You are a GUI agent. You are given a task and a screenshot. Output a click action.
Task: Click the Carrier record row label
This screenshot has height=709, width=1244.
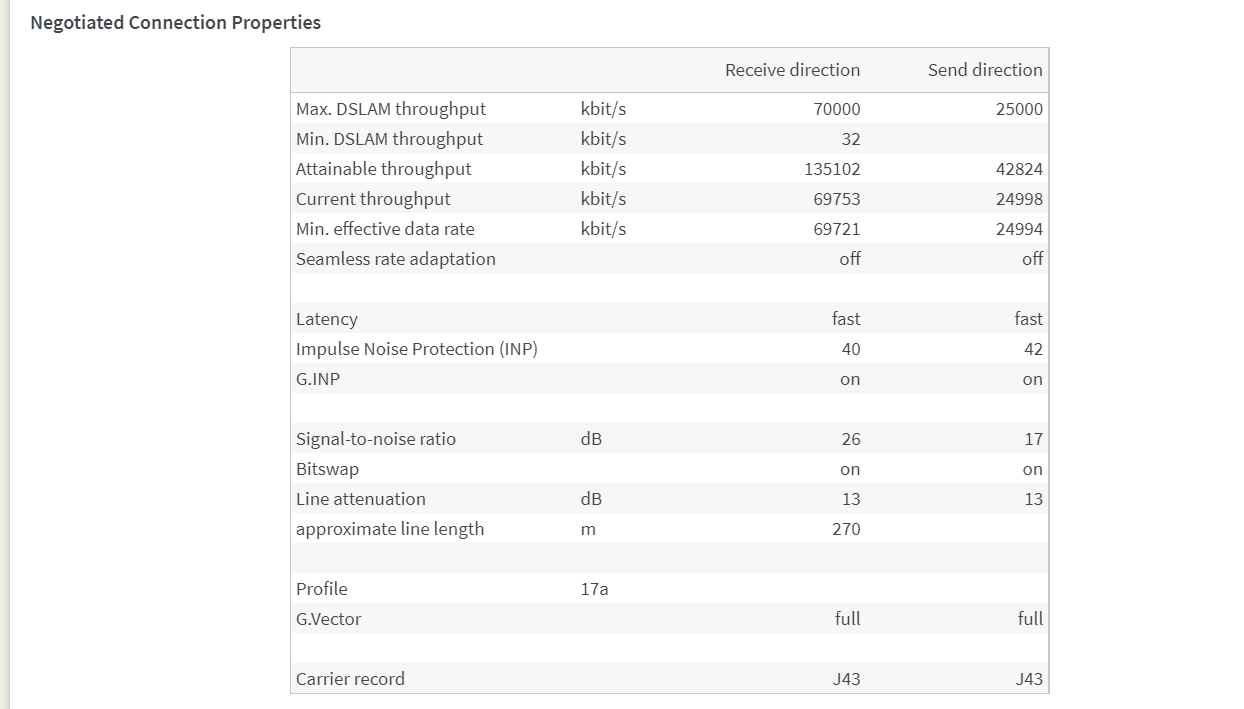tap(350, 679)
